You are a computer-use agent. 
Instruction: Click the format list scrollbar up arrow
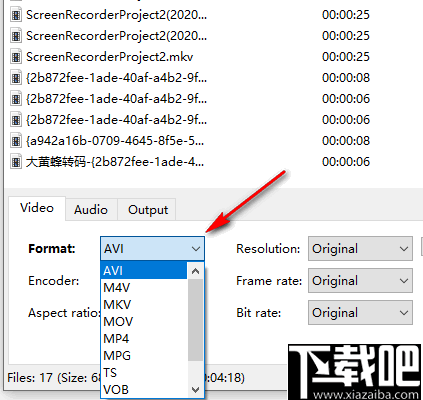tap(196, 271)
